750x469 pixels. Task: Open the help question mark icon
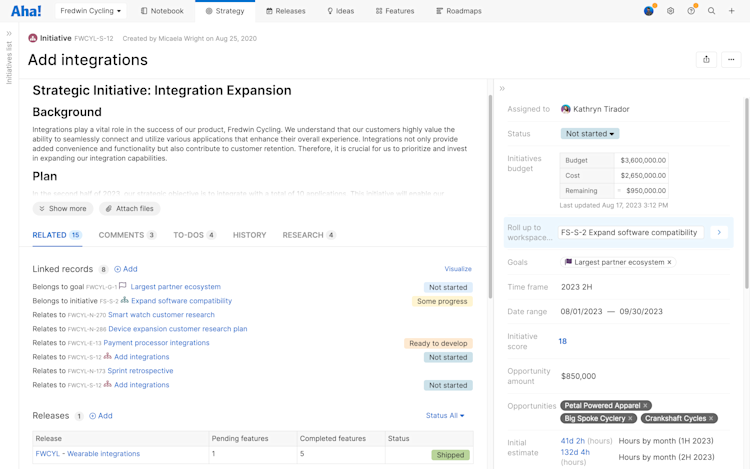click(x=691, y=11)
